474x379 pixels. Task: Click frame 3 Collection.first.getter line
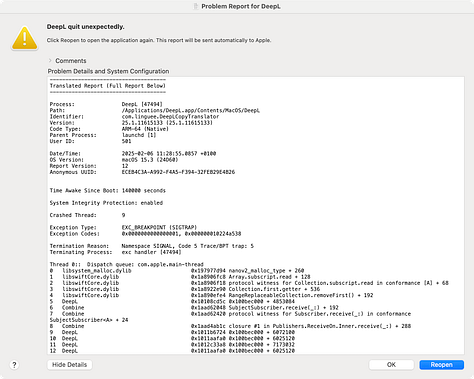click(185, 289)
